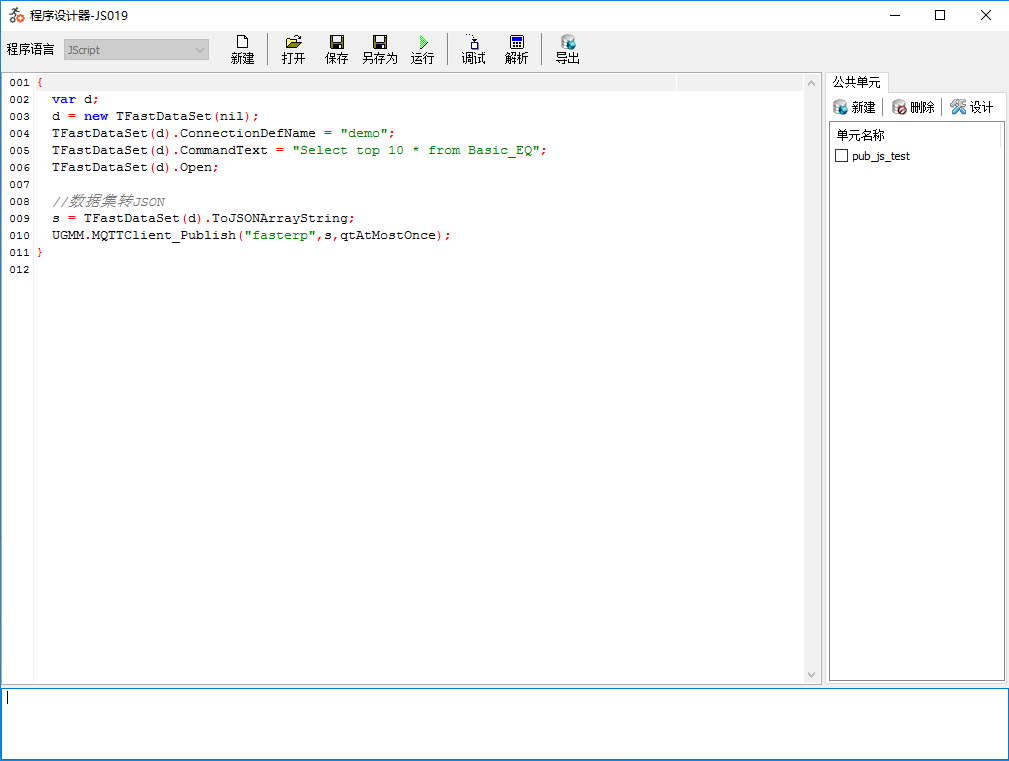The width and height of the screenshot is (1009, 761).
Task: Delete public unit with 删除 button
Action: coord(913,107)
